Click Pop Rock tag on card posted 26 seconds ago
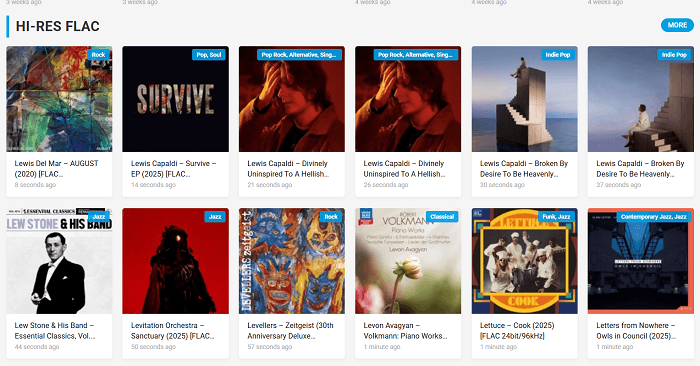 tap(415, 54)
